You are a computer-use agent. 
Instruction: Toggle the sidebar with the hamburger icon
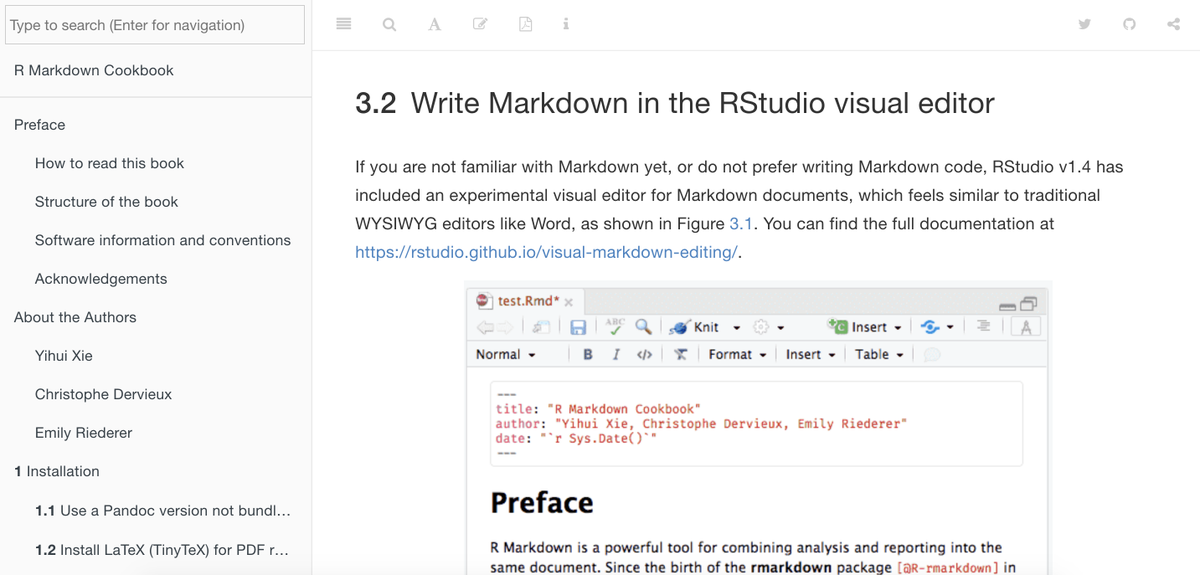343,25
